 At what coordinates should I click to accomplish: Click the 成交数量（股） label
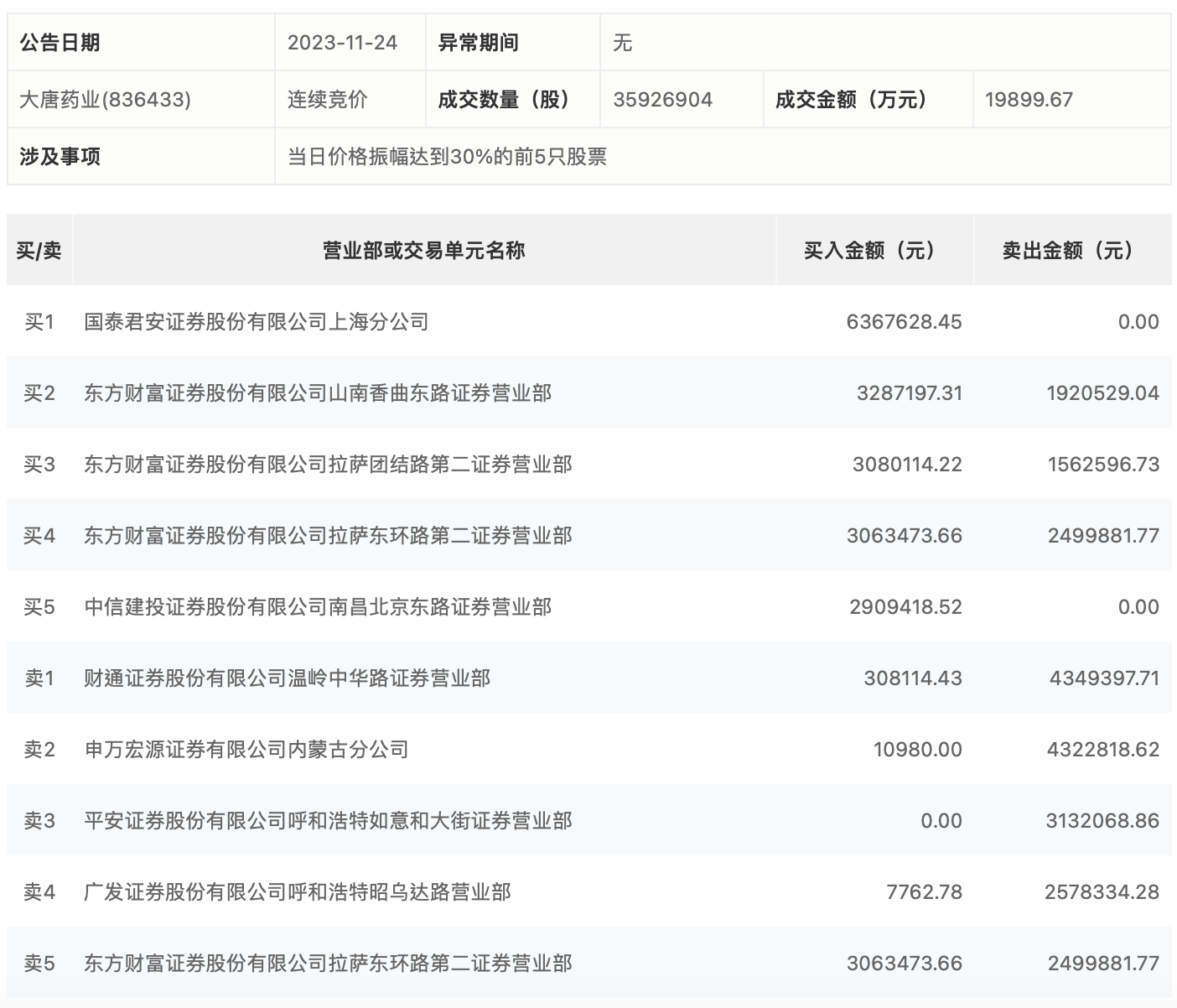pos(506,100)
